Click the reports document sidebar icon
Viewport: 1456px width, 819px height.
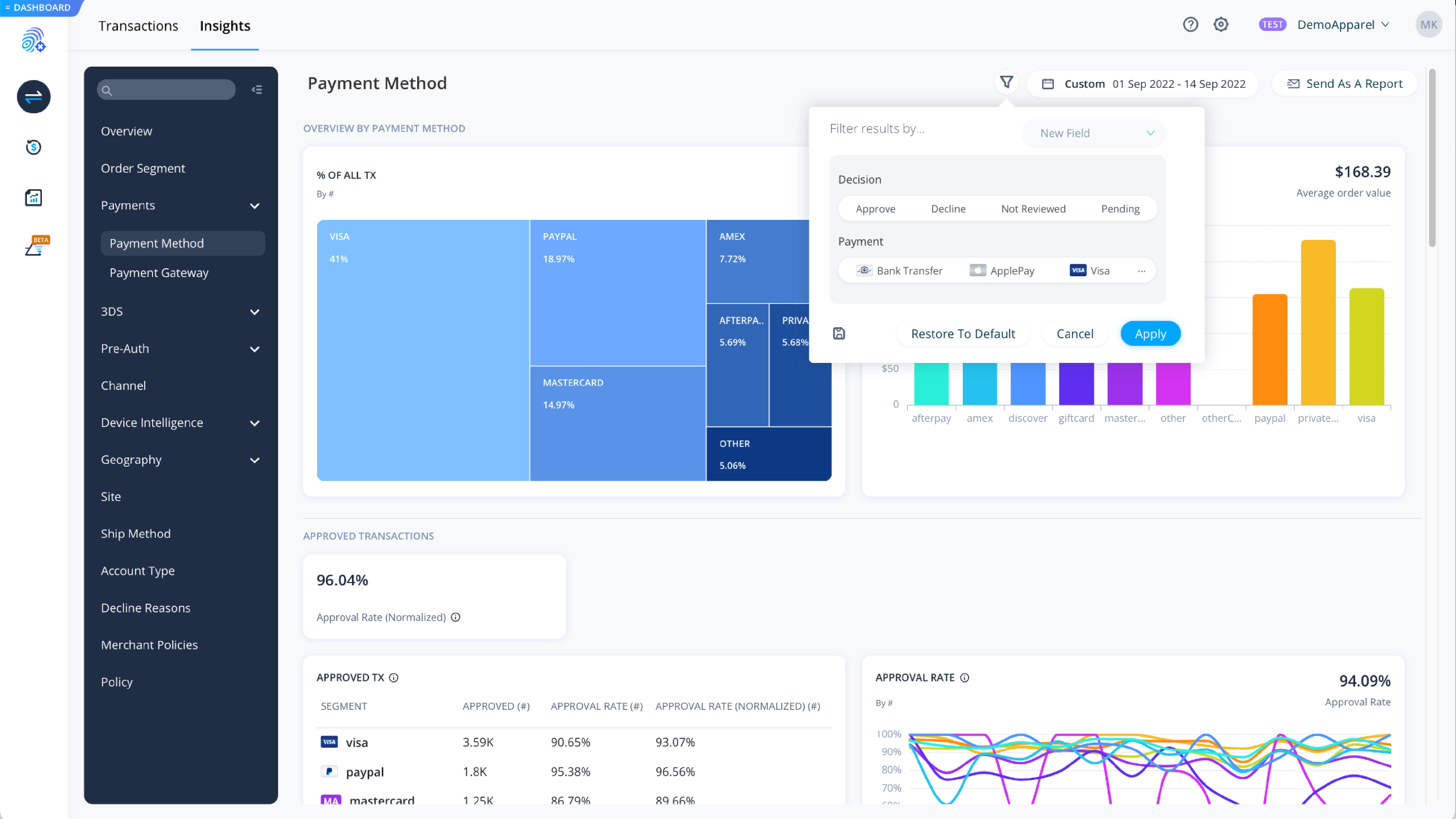[x=33, y=197]
